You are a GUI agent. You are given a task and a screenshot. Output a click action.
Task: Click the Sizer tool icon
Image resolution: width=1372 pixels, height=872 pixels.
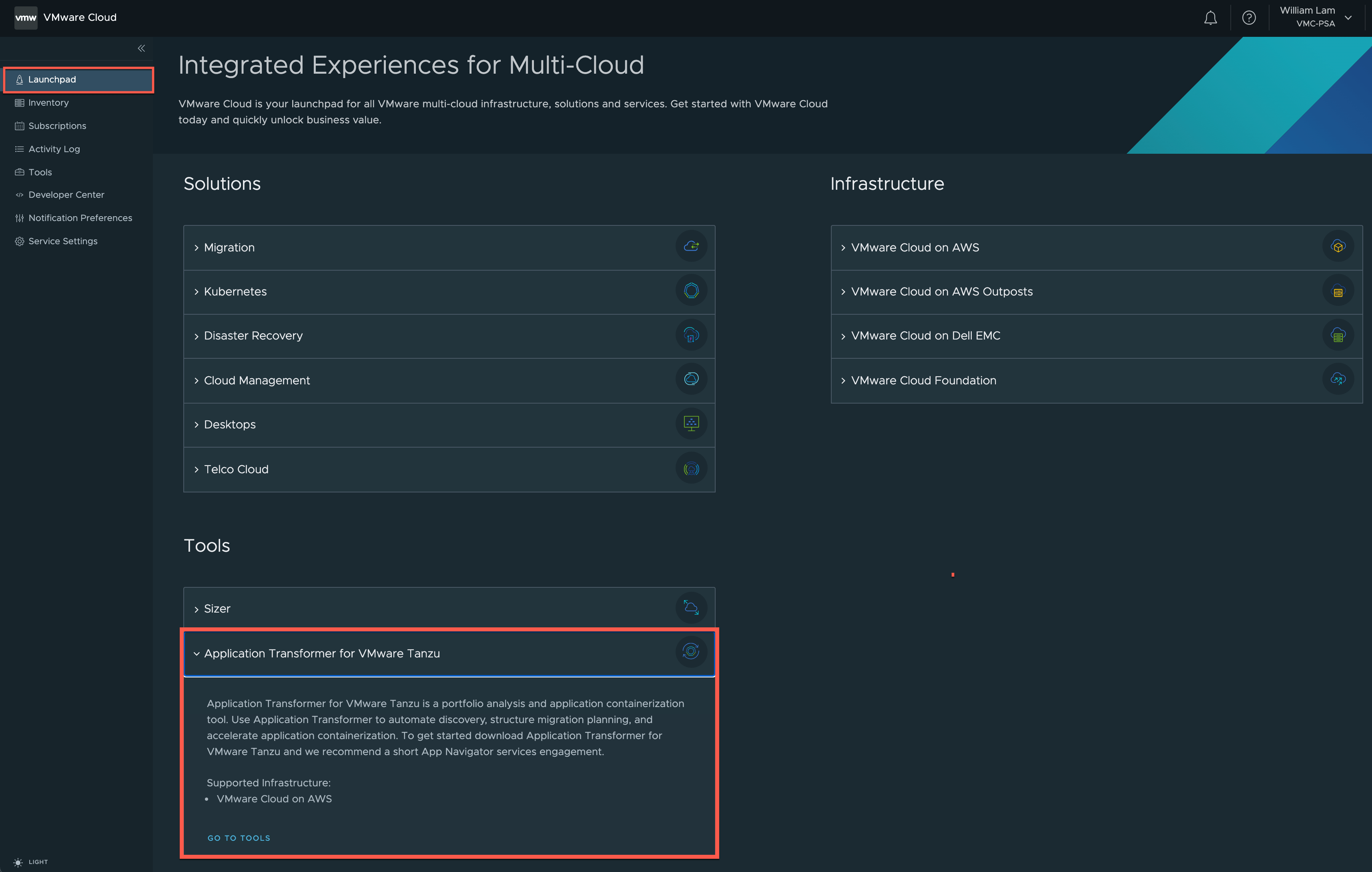click(691, 607)
